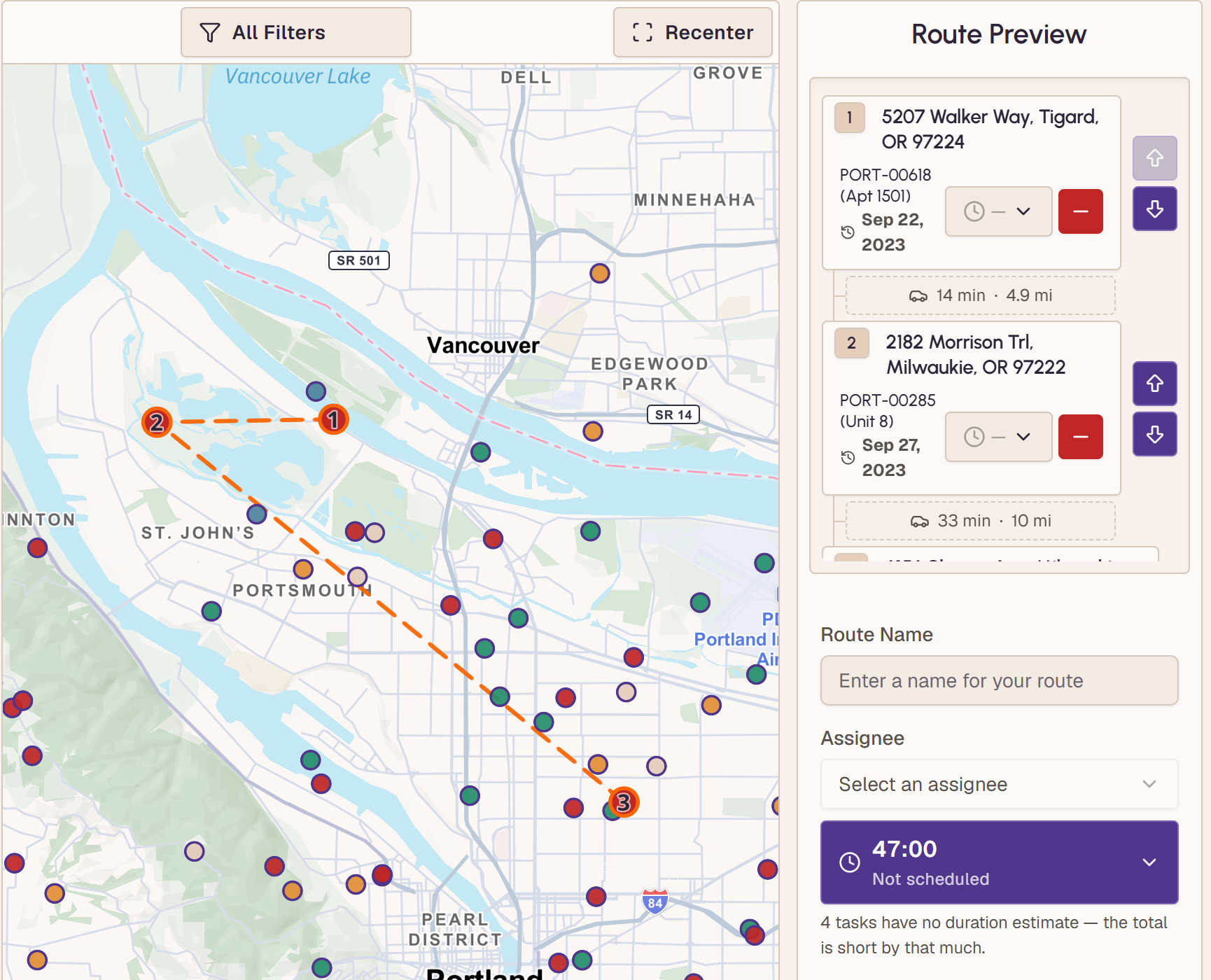Click the 33 min · 10 mi leg

pos(980,521)
